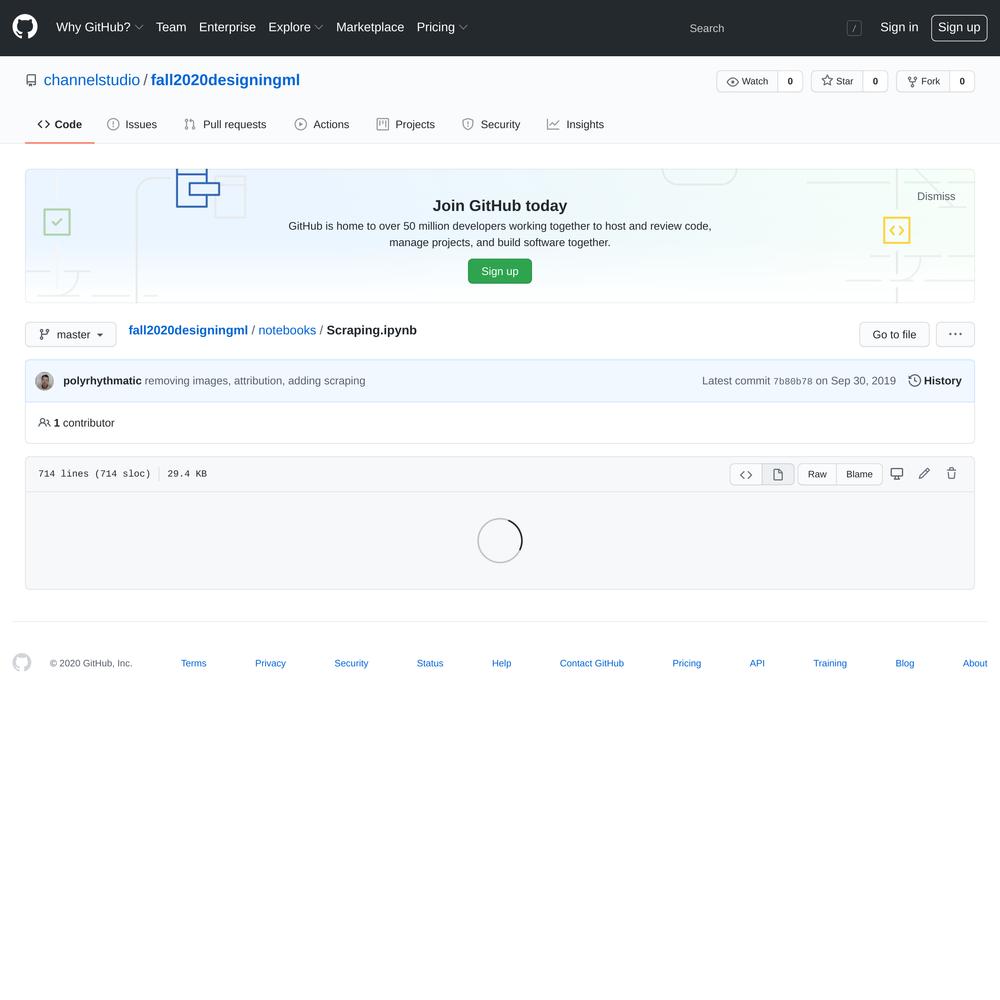Open the API footer link
The image size is (1000, 1000).
click(757, 663)
